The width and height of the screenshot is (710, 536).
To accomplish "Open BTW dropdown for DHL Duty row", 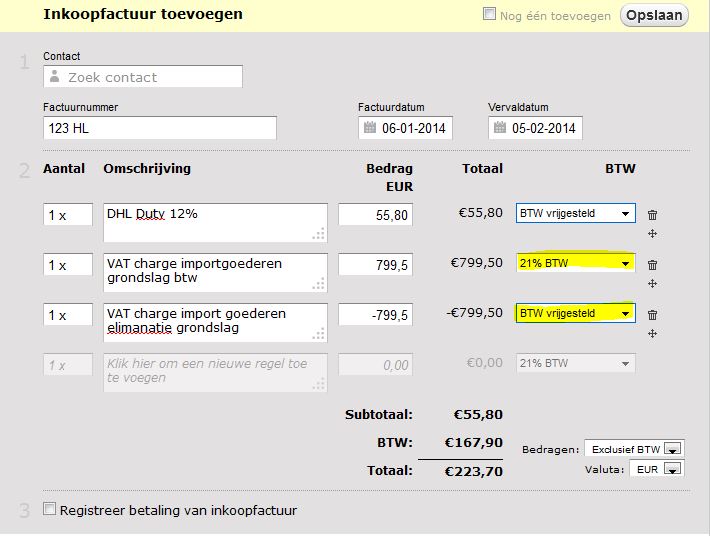I will pos(575,213).
